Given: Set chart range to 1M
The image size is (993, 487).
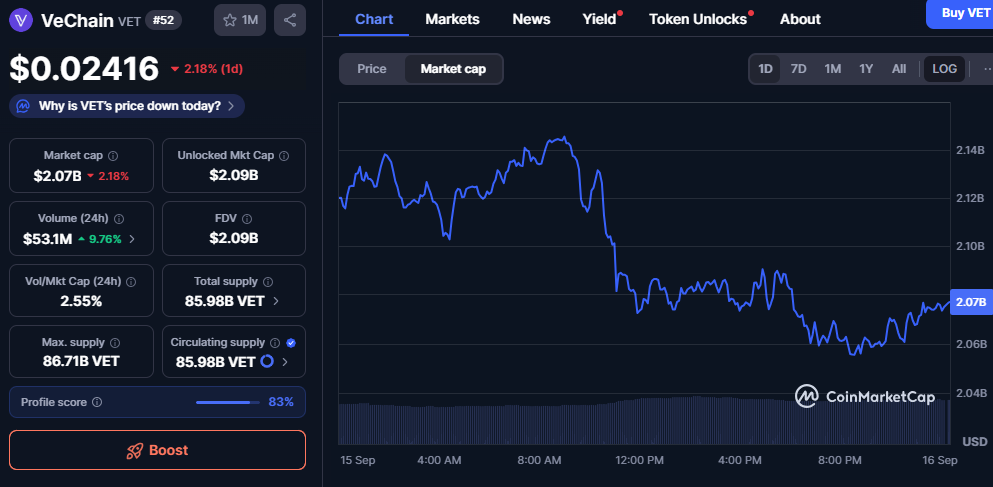Looking at the screenshot, I should 833,69.
